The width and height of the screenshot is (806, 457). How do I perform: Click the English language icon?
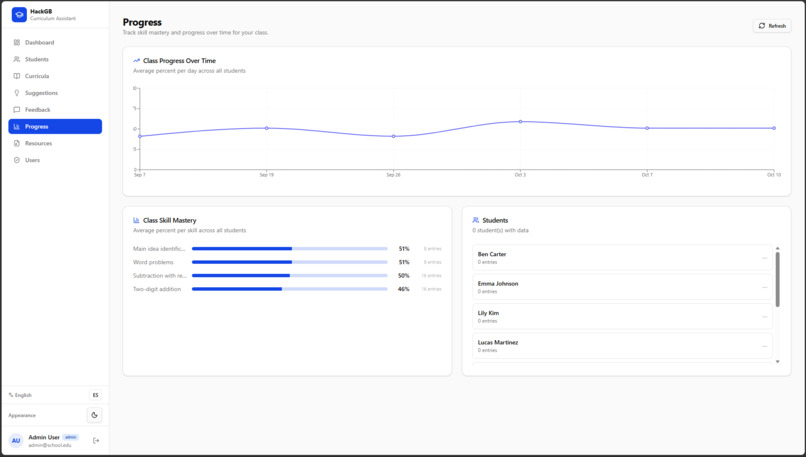coord(11,395)
